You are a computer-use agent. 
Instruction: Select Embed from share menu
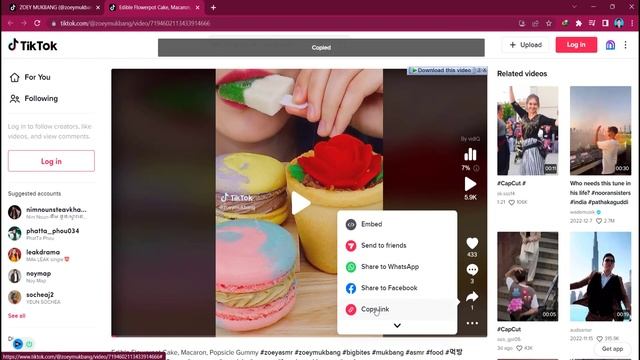397,224
